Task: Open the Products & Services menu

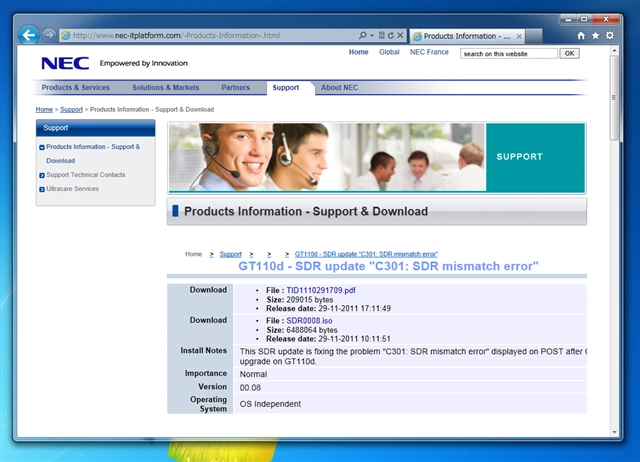Action: 76,87
